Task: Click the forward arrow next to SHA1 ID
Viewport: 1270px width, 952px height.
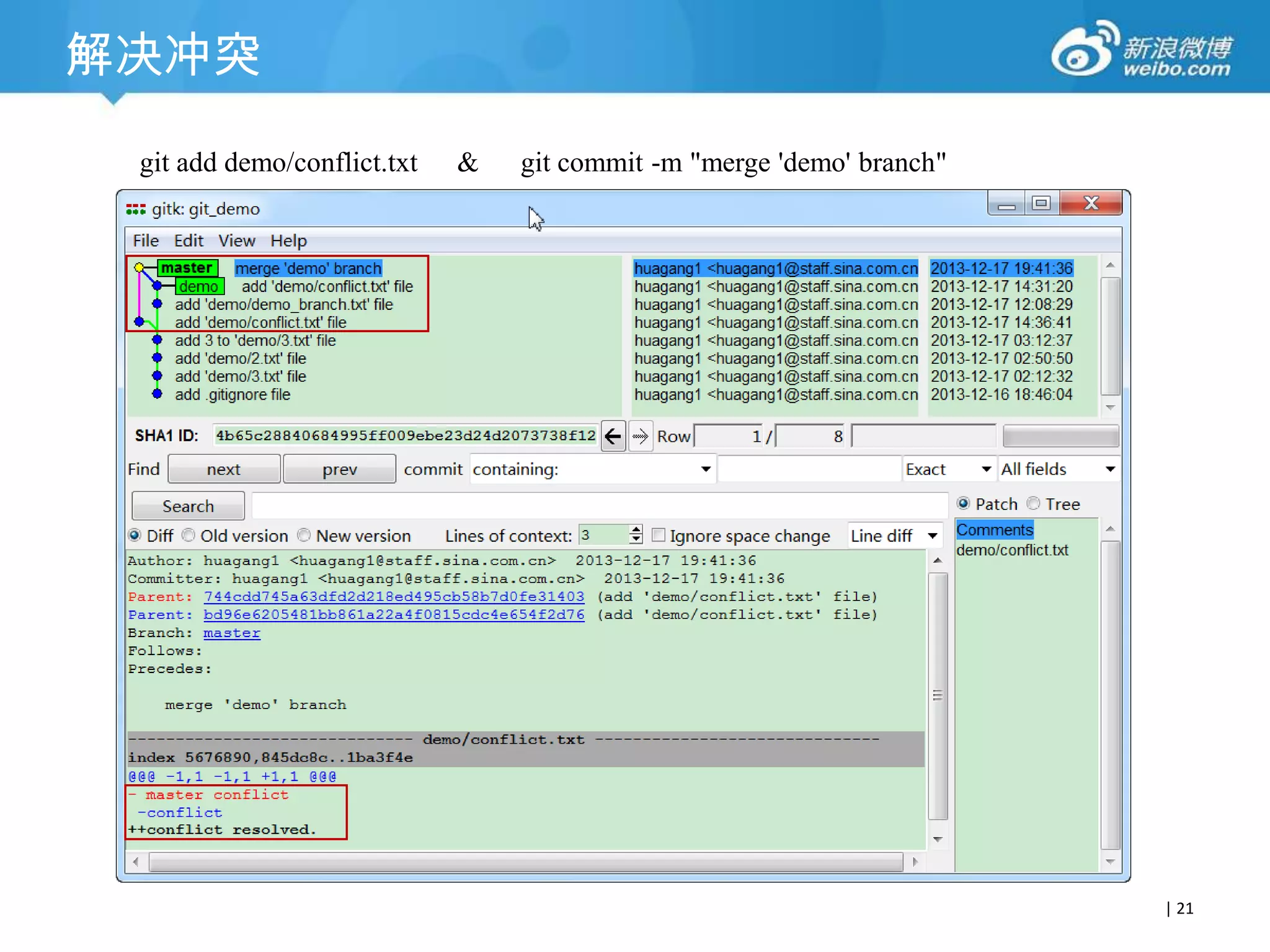Action: (x=640, y=436)
